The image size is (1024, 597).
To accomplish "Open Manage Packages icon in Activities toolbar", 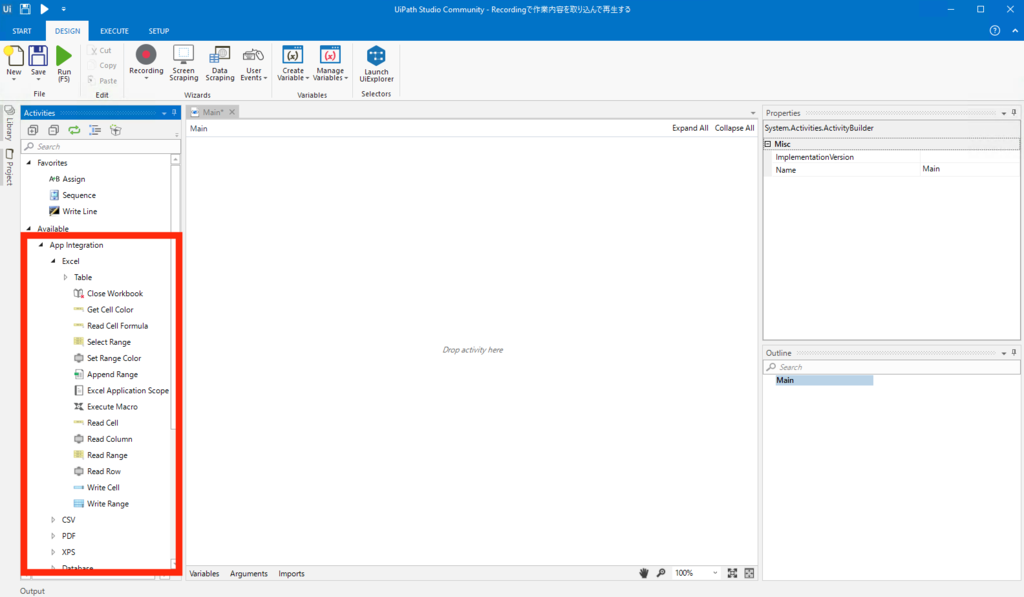I will 116,130.
